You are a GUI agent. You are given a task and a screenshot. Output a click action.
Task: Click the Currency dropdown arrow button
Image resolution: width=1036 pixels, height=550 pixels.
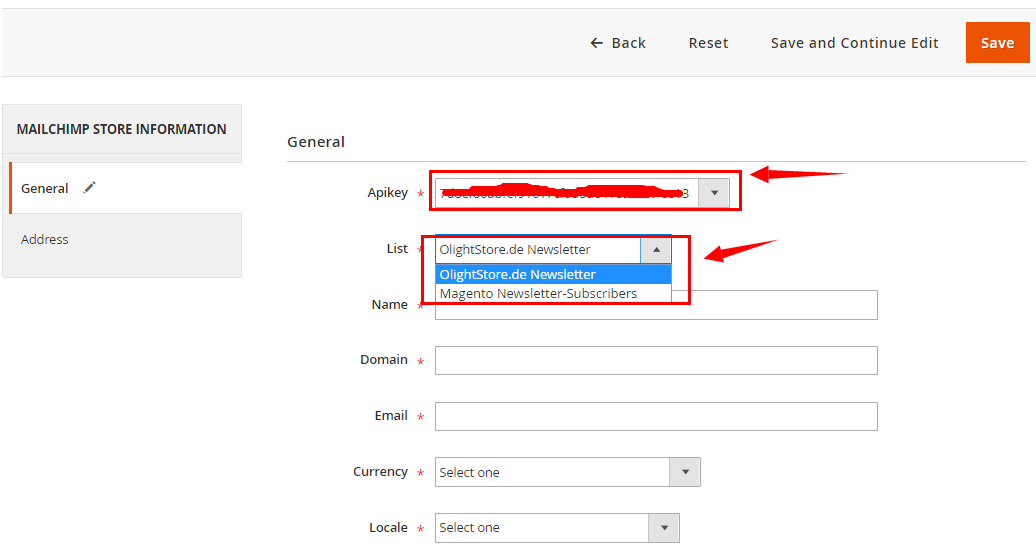[685, 472]
